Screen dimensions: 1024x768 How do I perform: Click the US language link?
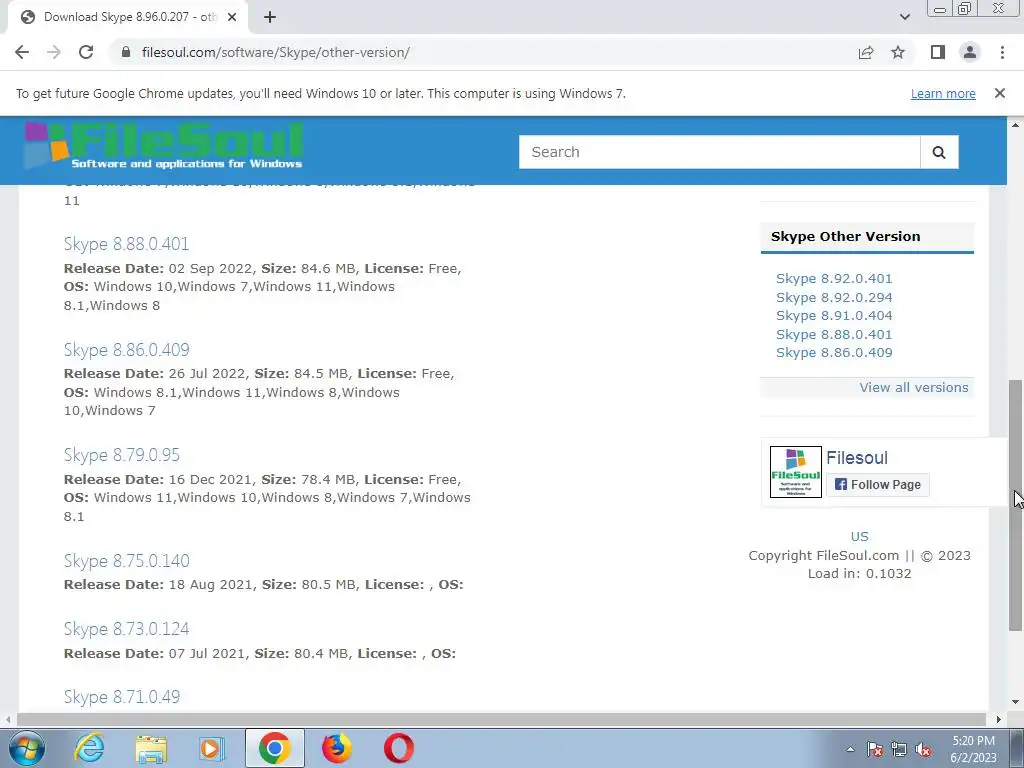[x=859, y=536]
